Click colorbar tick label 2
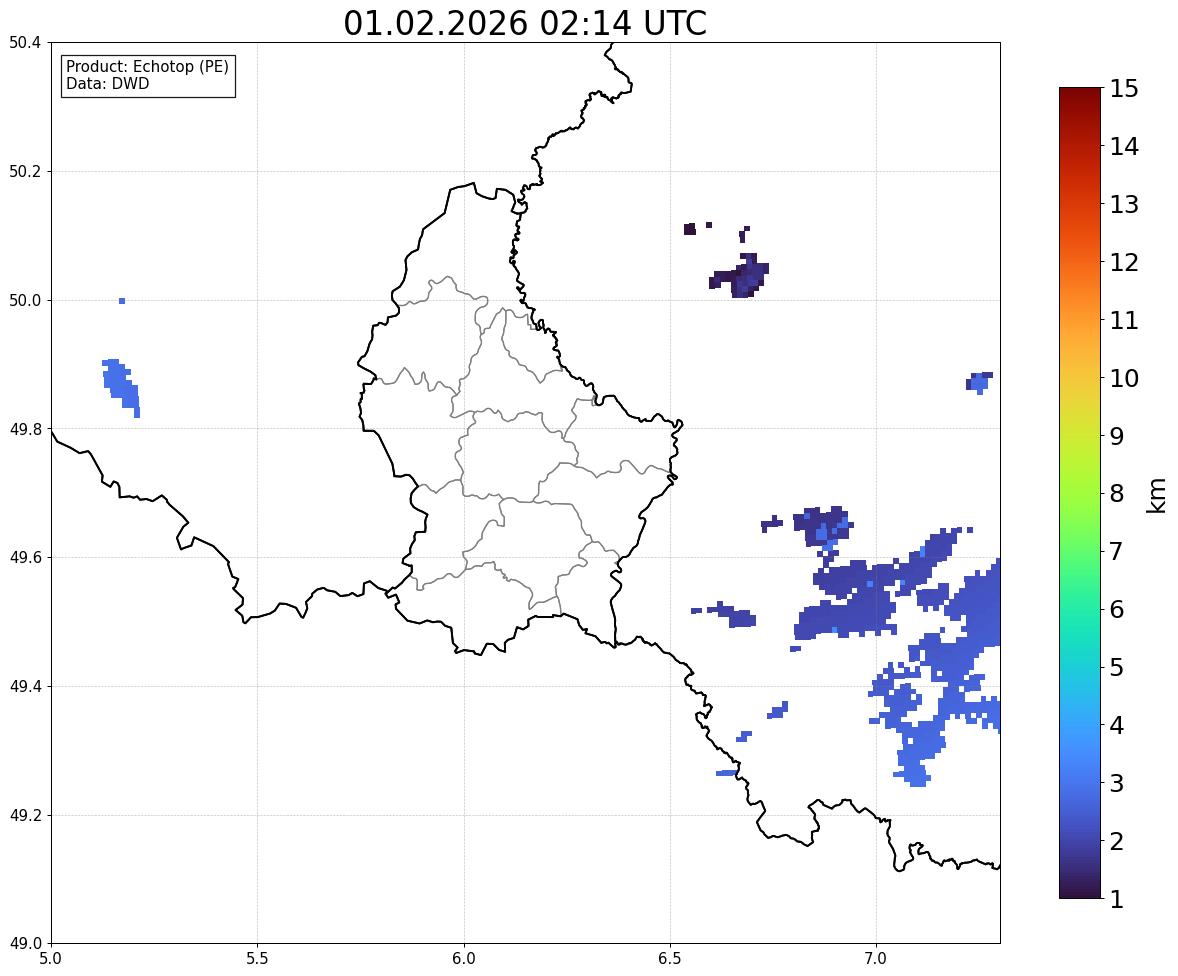 pyautogui.click(x=1117, y=841)
